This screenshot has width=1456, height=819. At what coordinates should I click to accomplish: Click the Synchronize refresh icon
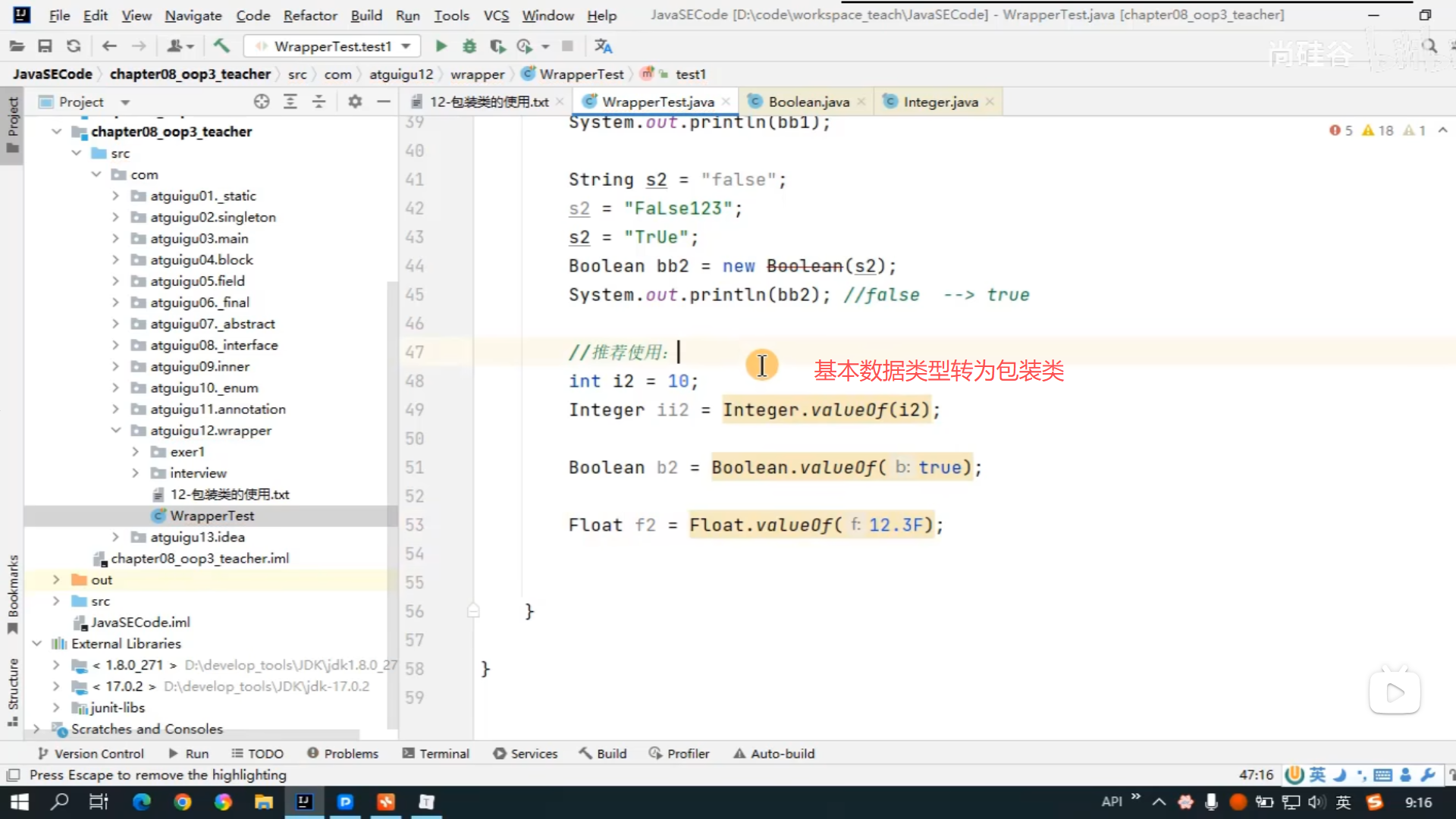click(x=74, y=46)
